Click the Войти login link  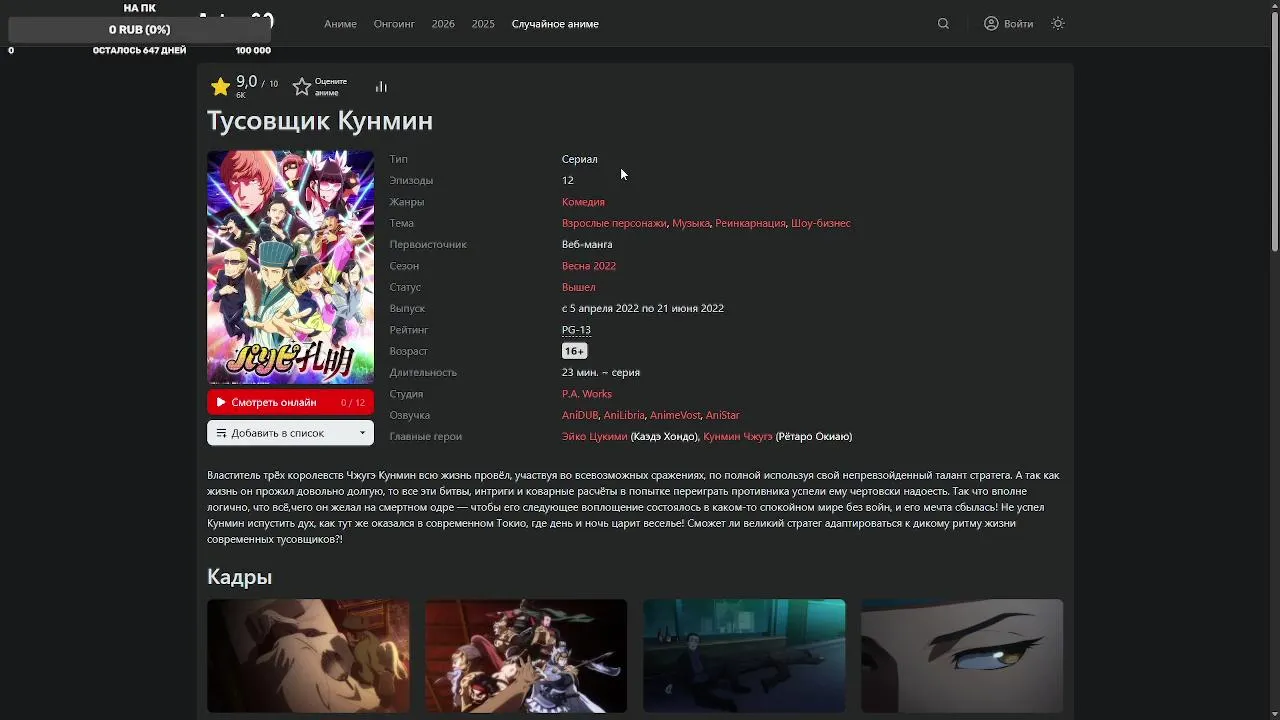point(1018,24)
